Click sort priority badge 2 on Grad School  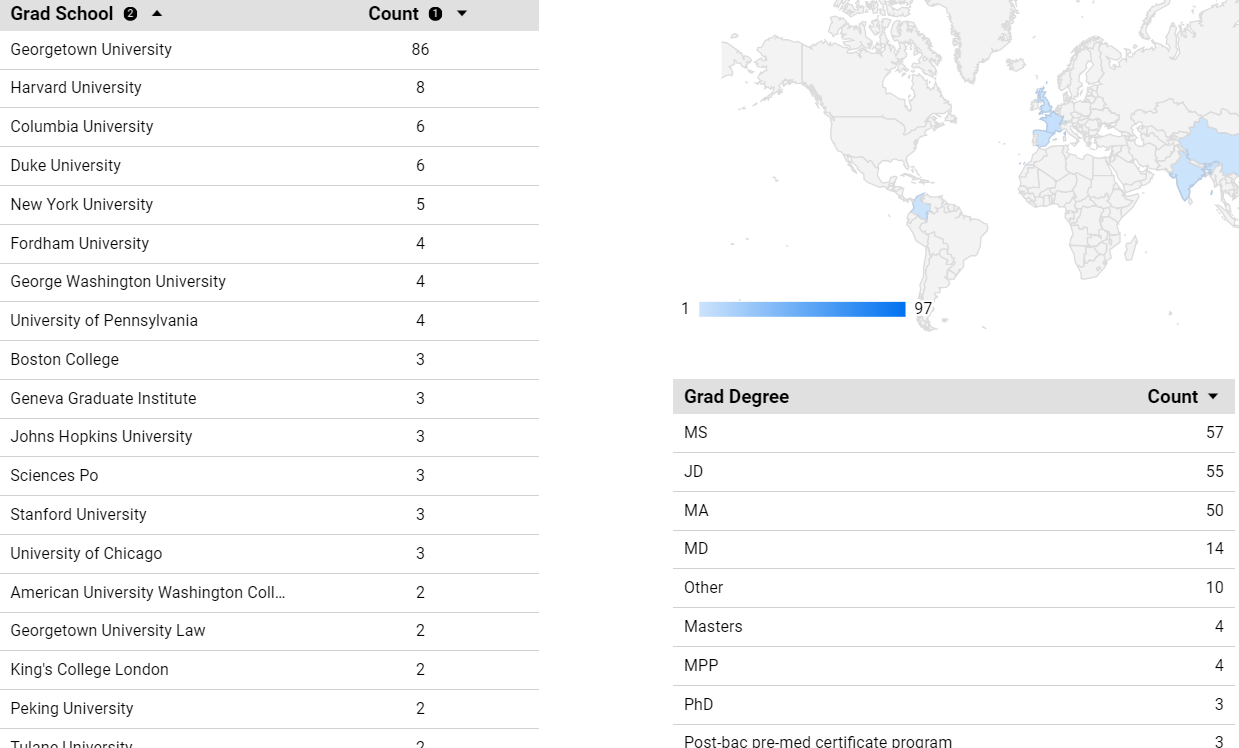tap(131, 14)
